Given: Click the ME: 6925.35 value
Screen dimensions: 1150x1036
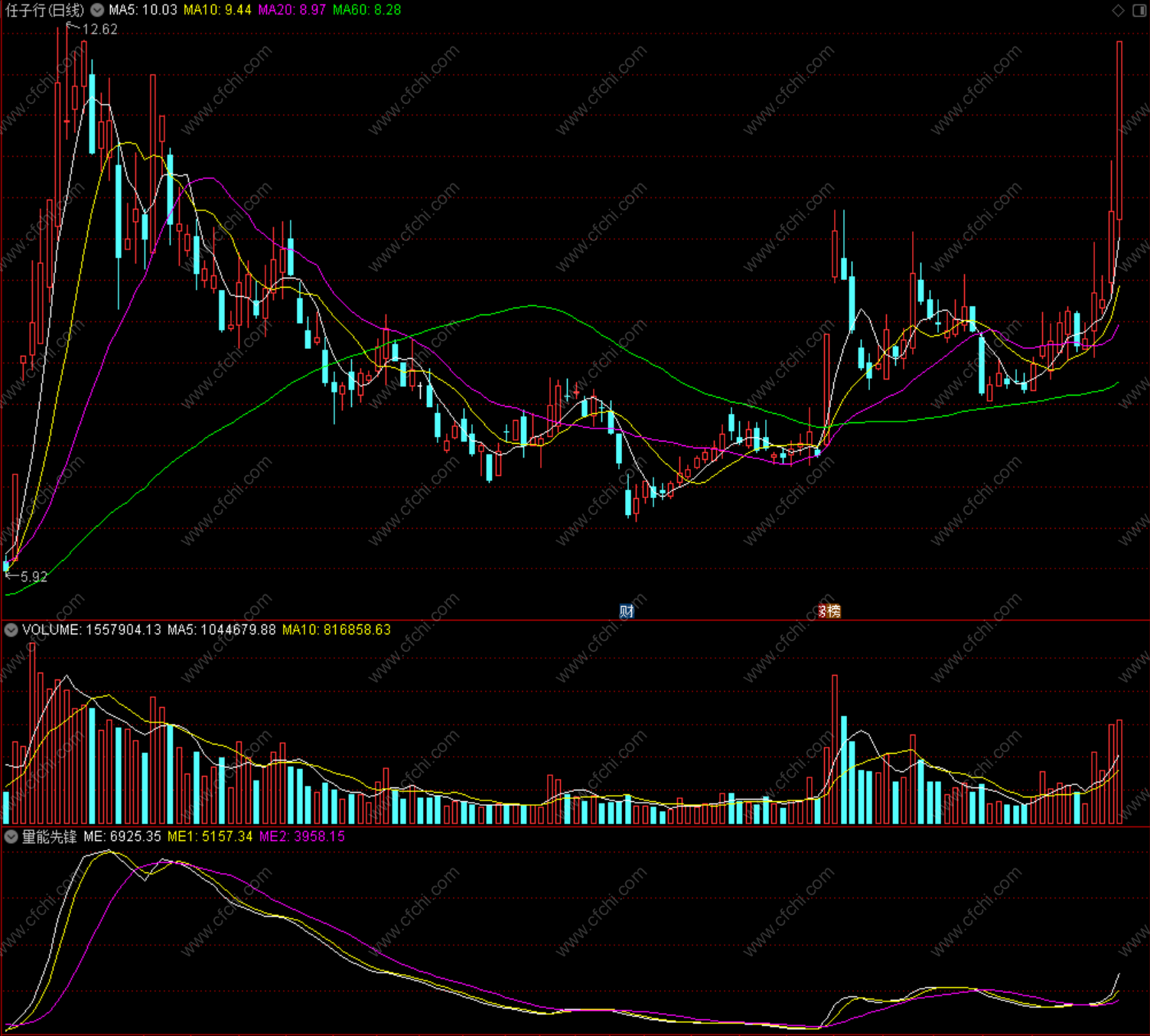Looking at the screenshot, I should coord(122,836).
